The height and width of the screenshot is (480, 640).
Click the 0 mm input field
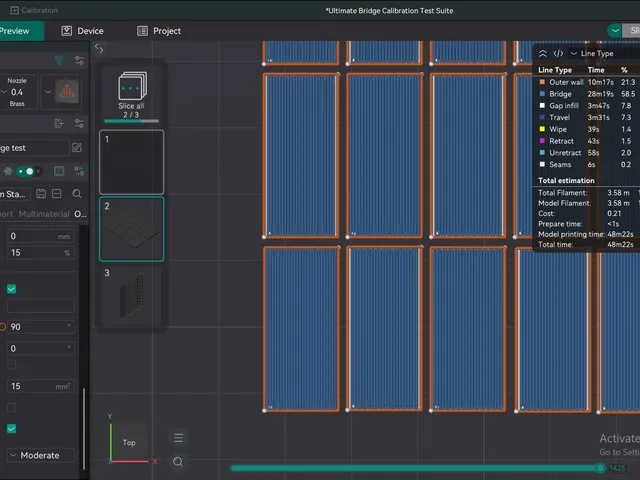coord(40,236)
